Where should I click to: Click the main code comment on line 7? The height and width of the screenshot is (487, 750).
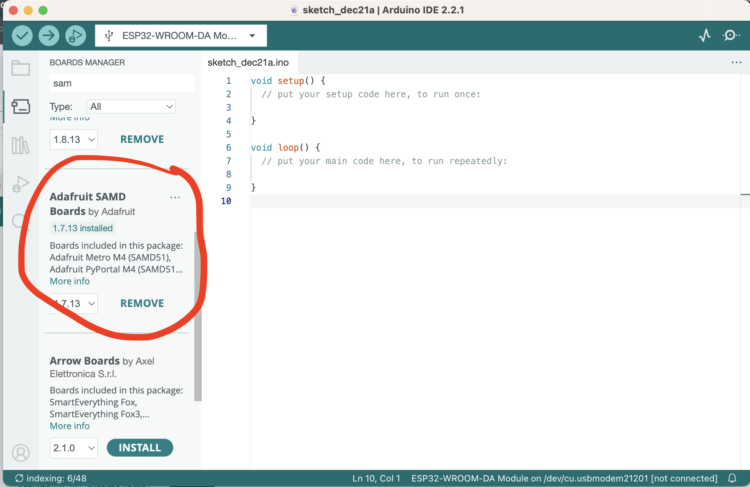(x=384, y=161)
